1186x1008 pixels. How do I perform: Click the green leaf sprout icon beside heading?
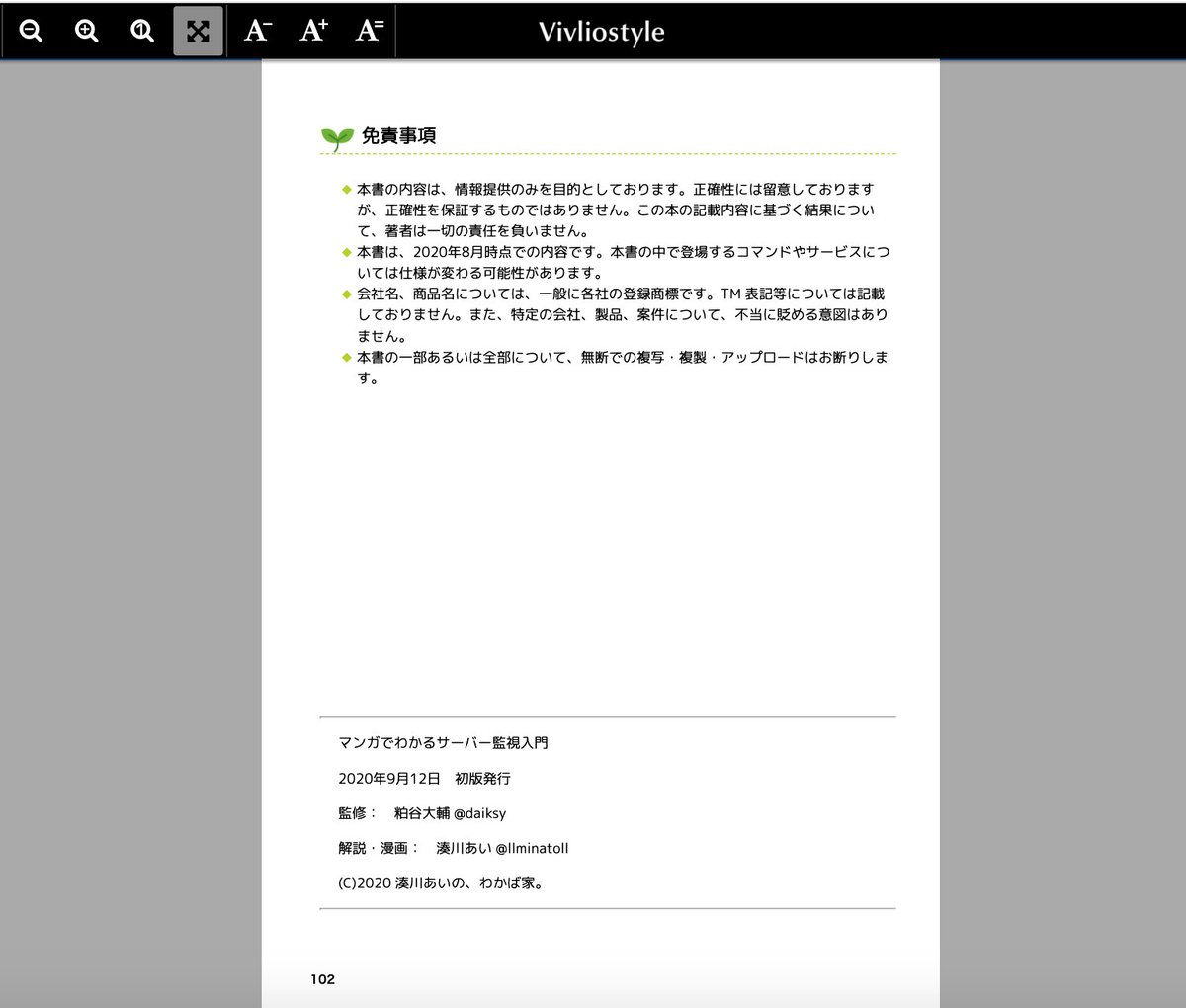pos(337,138)
